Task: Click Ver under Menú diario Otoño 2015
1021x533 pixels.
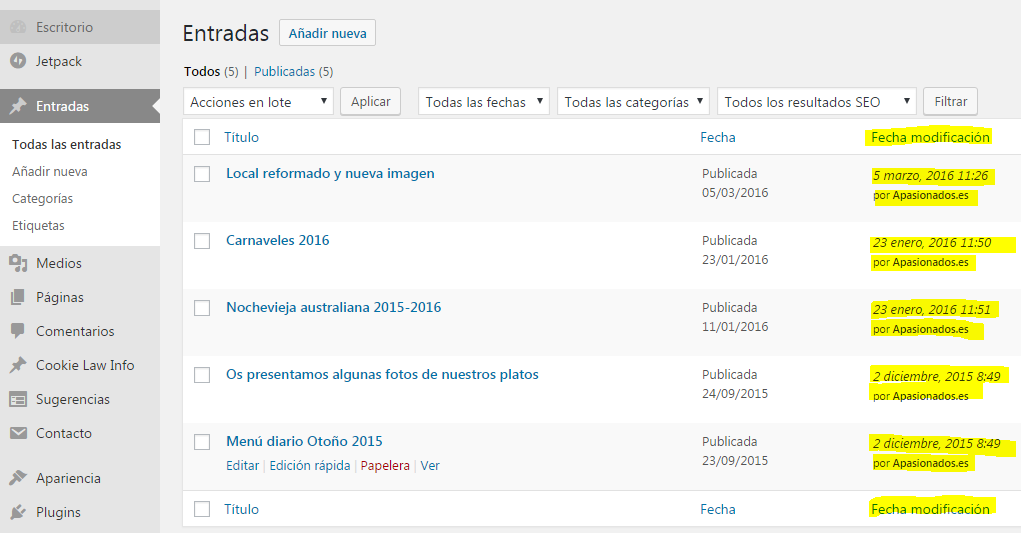Action: [x=430, y=465]
